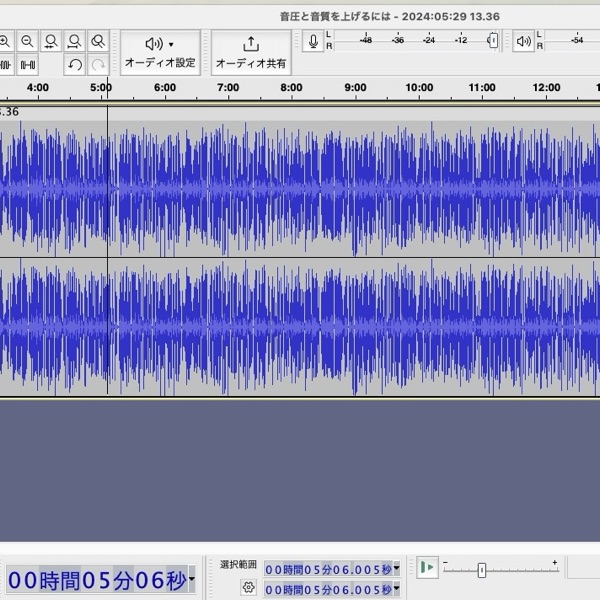
Task: Open selection toolbar gear settings
Action: [248, 588]
